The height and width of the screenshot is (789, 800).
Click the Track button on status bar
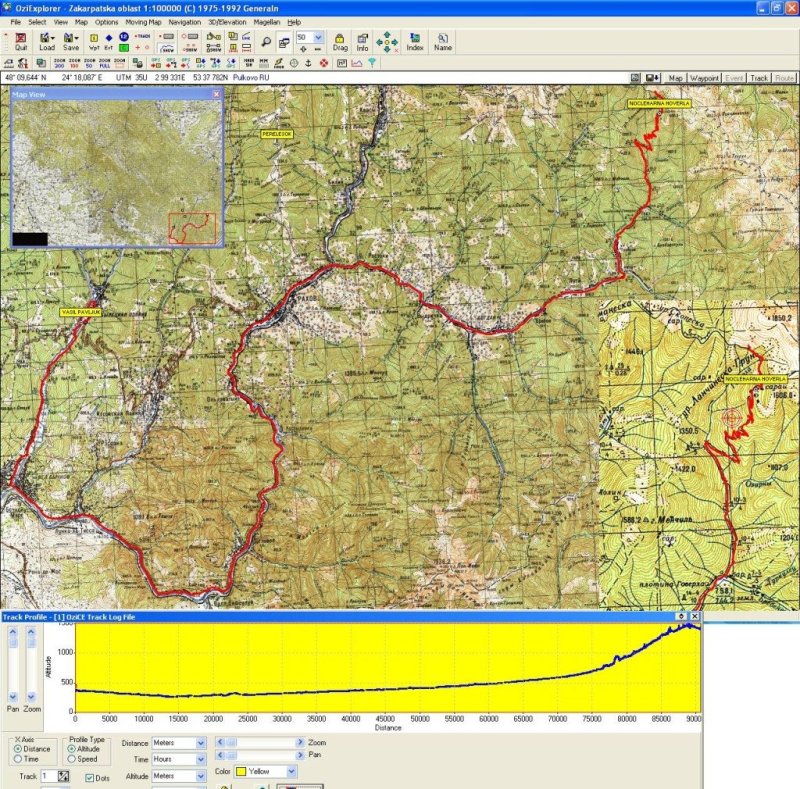click(x=759, y=77)
